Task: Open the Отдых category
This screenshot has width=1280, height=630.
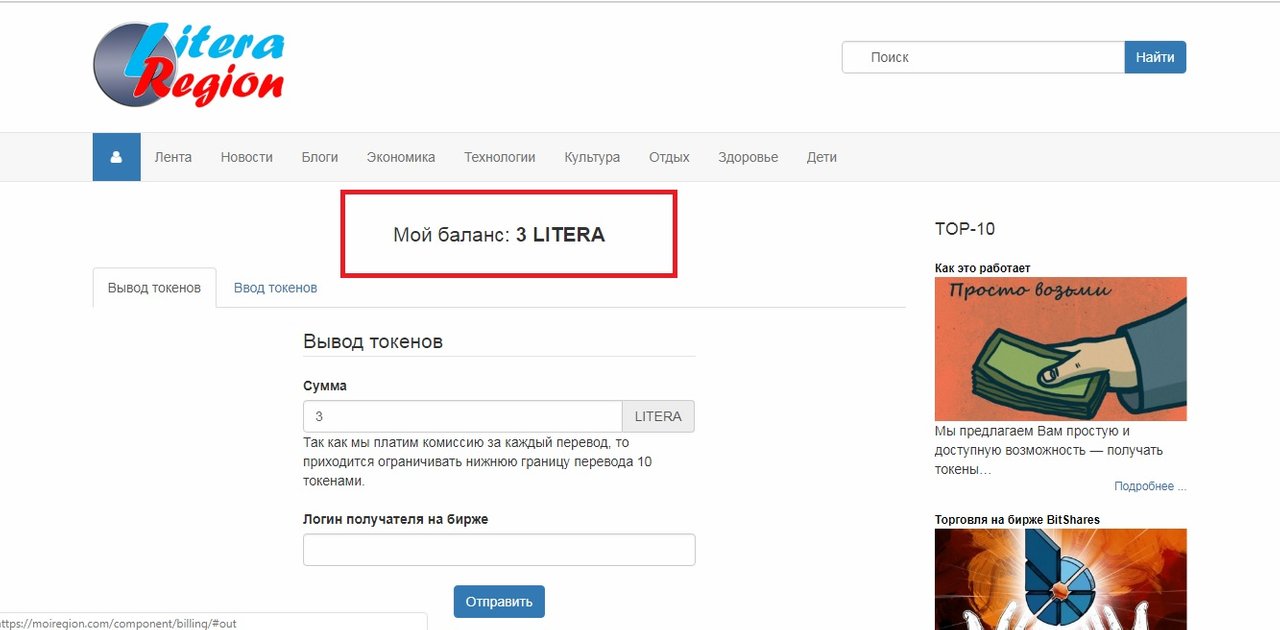Action: (669, 157)
